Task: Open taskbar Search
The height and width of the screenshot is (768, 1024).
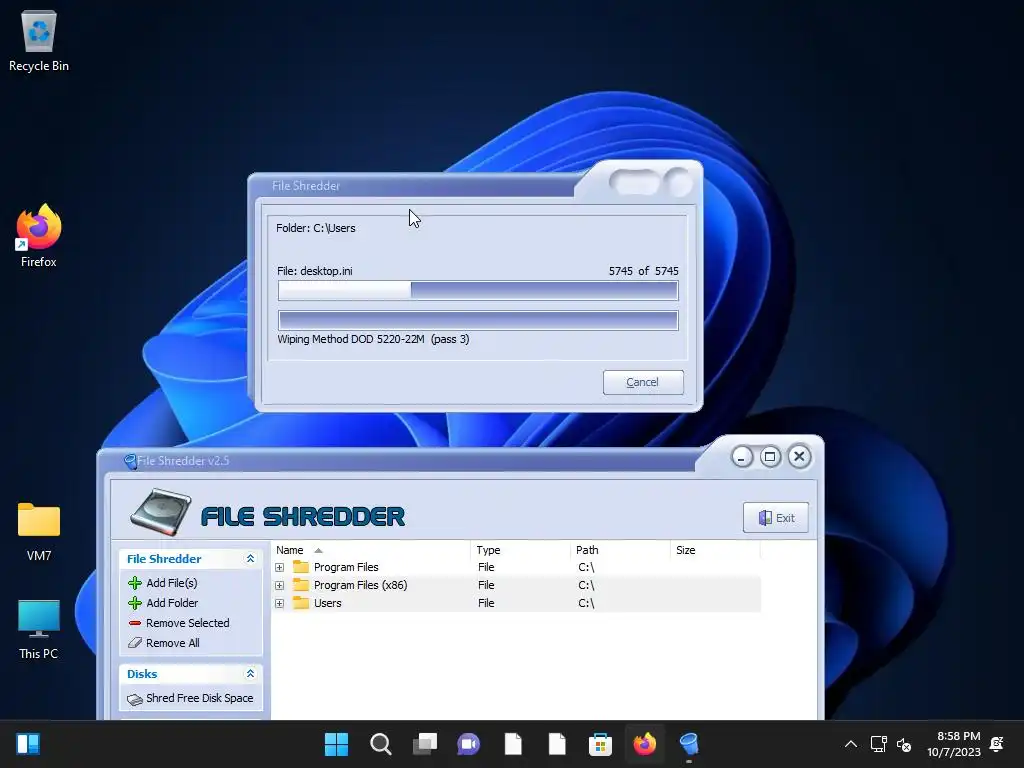Action: pyautogui.click(x=381, y=744)
